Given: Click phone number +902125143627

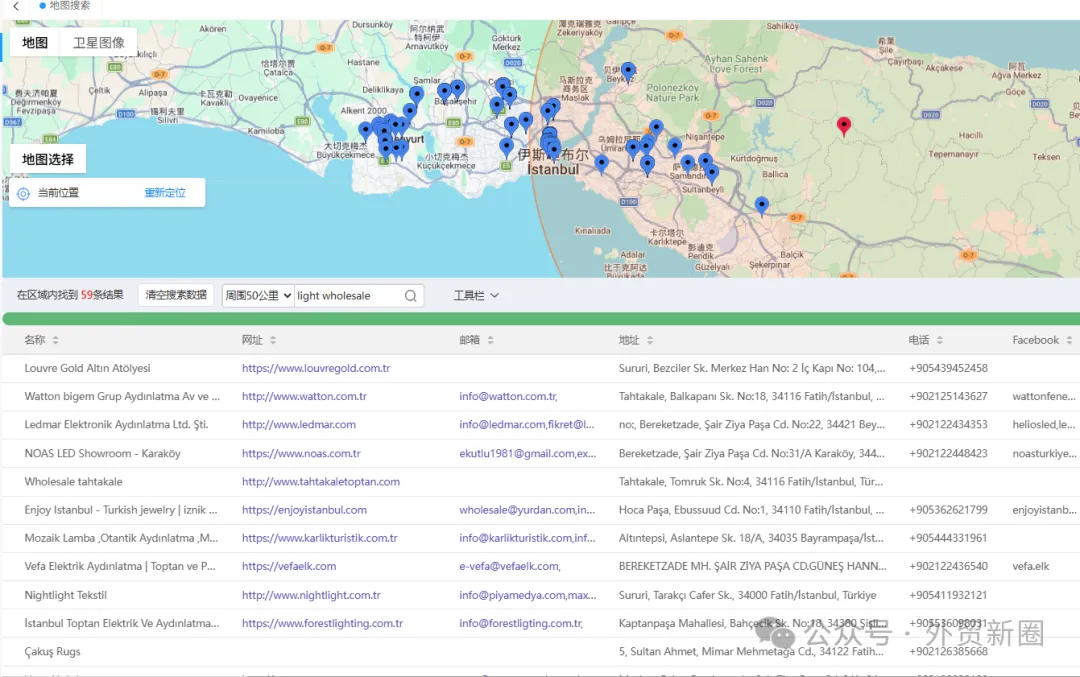Looking at the screenshot, I should pyautogui.click(x=948, y=397).
